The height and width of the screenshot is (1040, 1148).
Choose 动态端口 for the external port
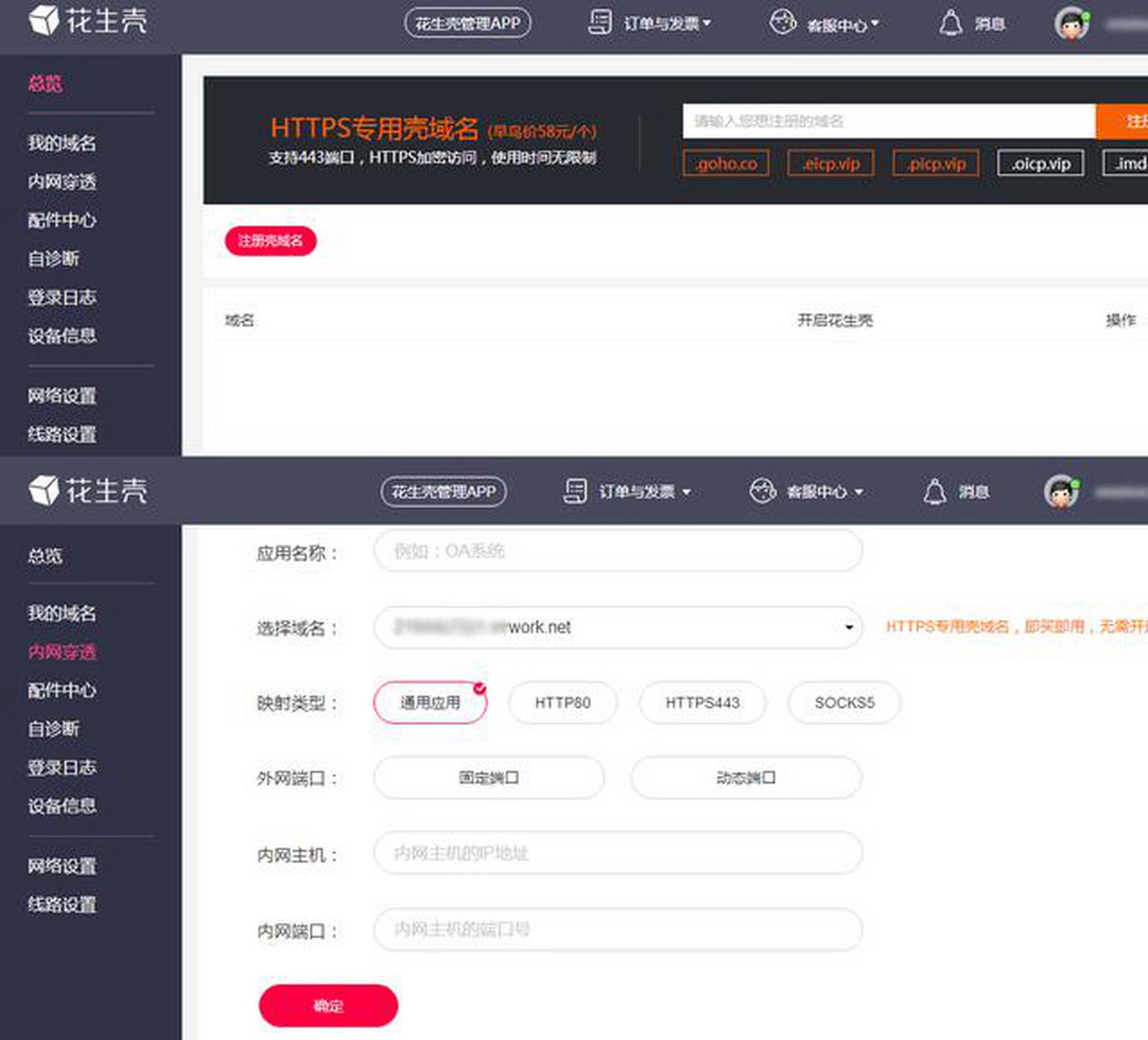(745, 778)
